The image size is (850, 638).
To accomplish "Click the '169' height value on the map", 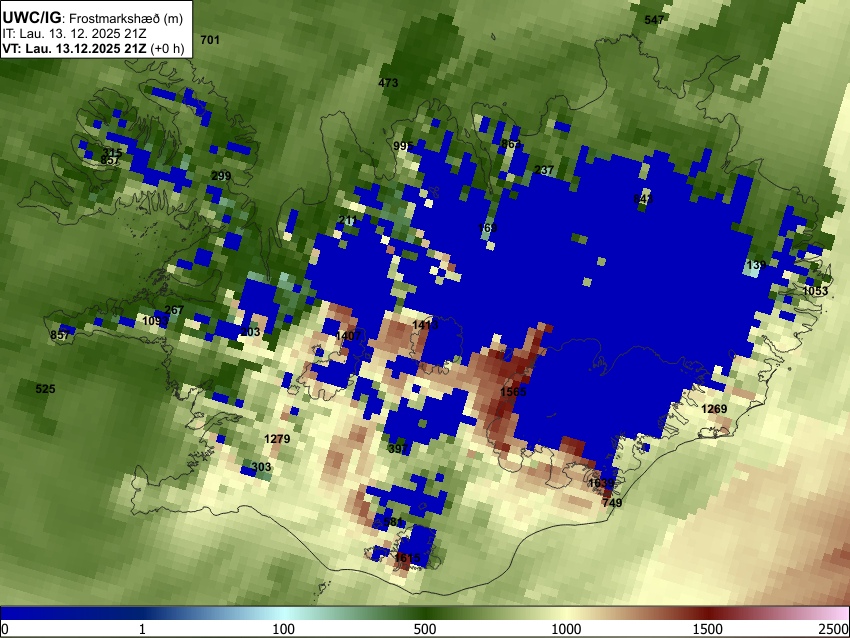I will click(x=487, y=228).
